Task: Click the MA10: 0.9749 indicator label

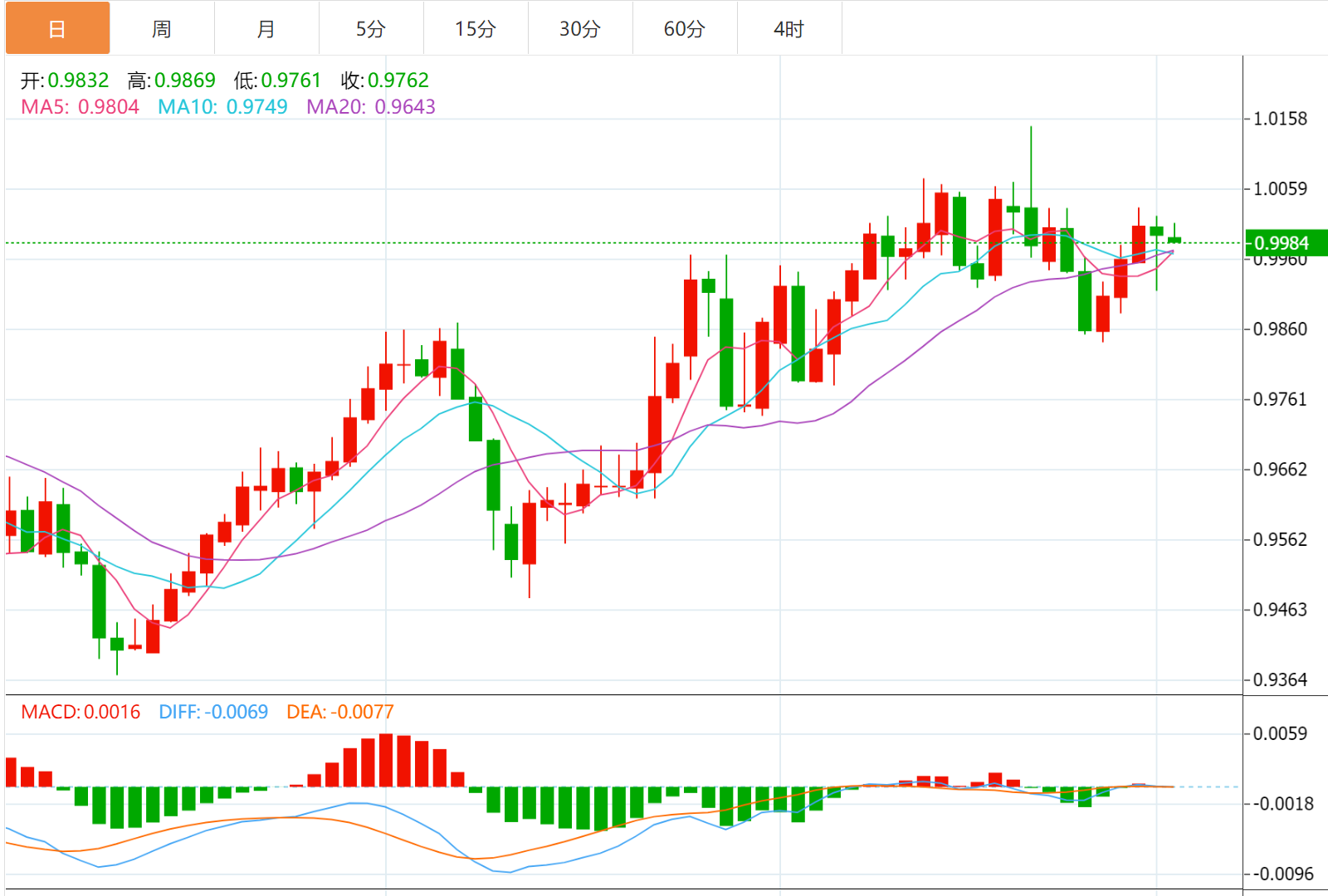Action: click(x=222, y=107)
